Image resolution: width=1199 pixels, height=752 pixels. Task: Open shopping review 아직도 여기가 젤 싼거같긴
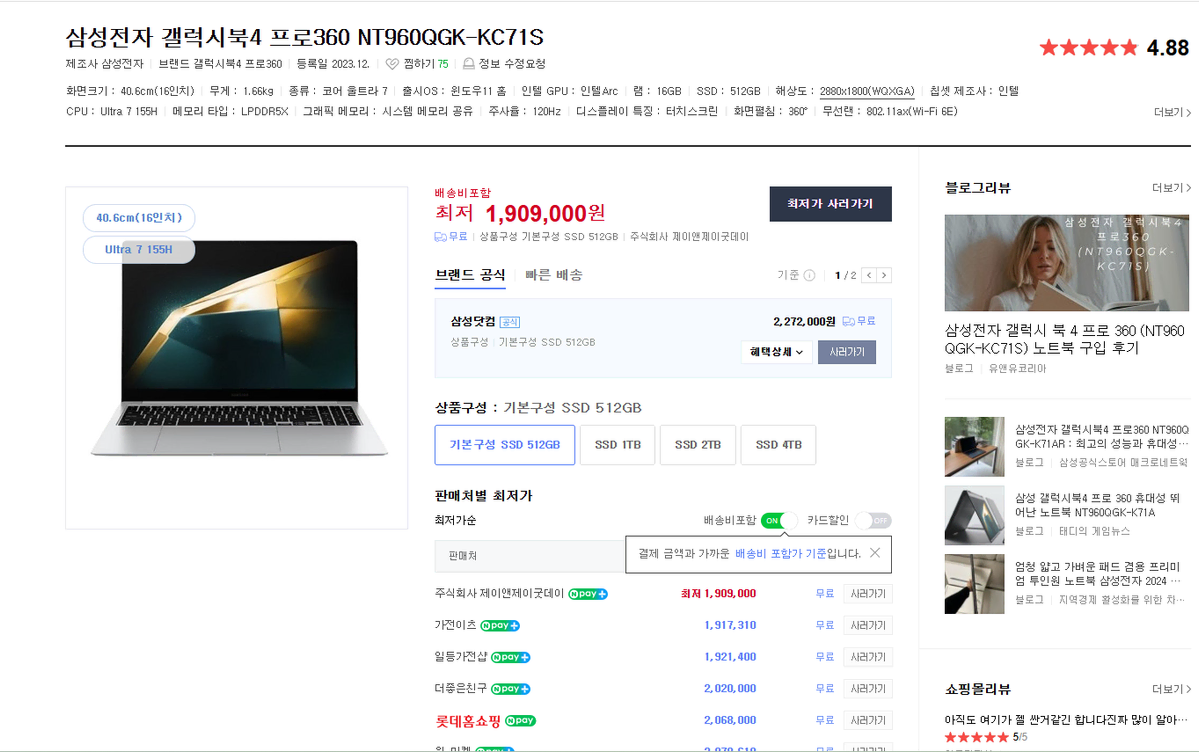(1066, 720)
